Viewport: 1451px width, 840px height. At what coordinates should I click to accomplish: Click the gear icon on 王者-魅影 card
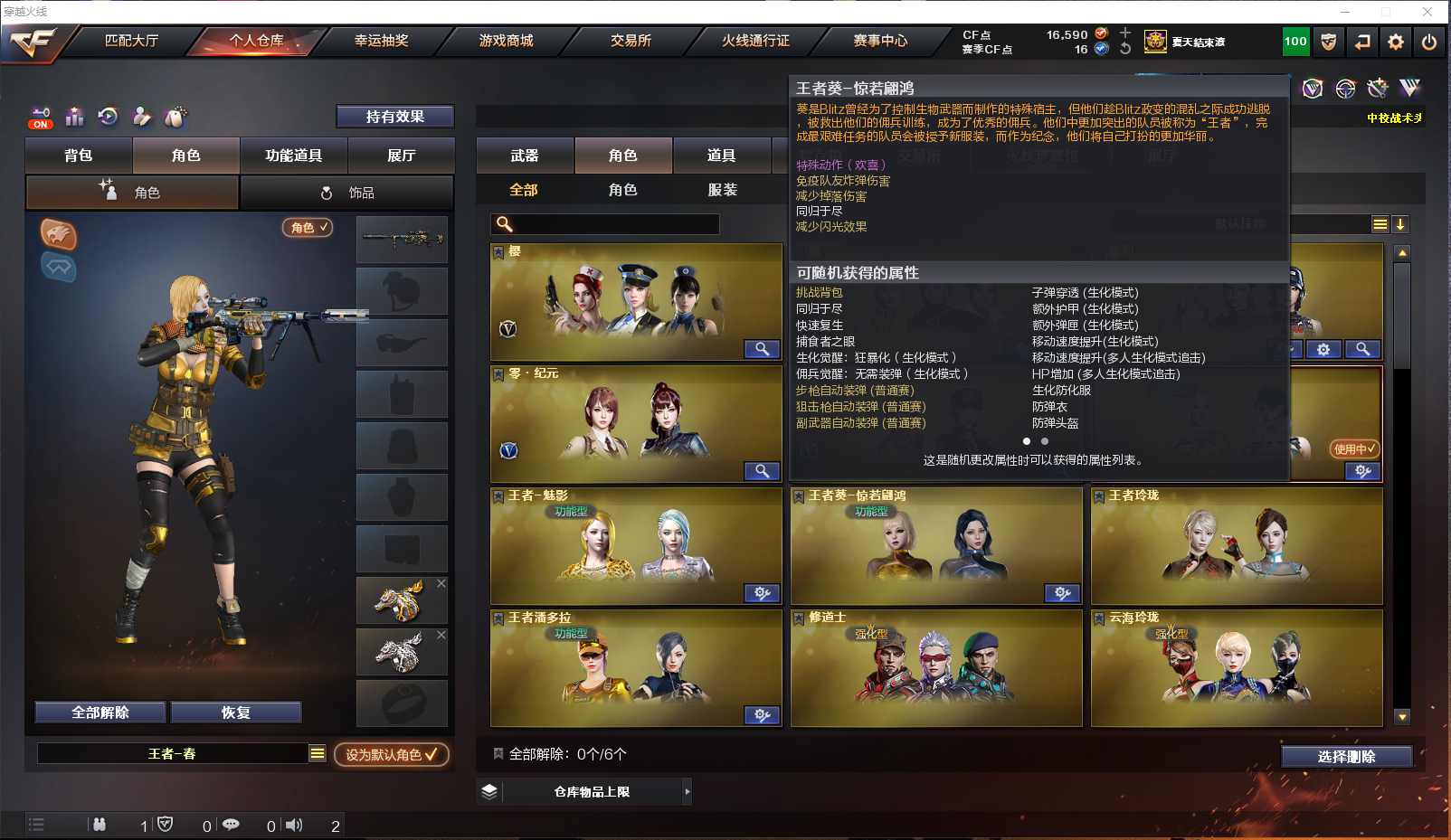[x=762, y=593]
